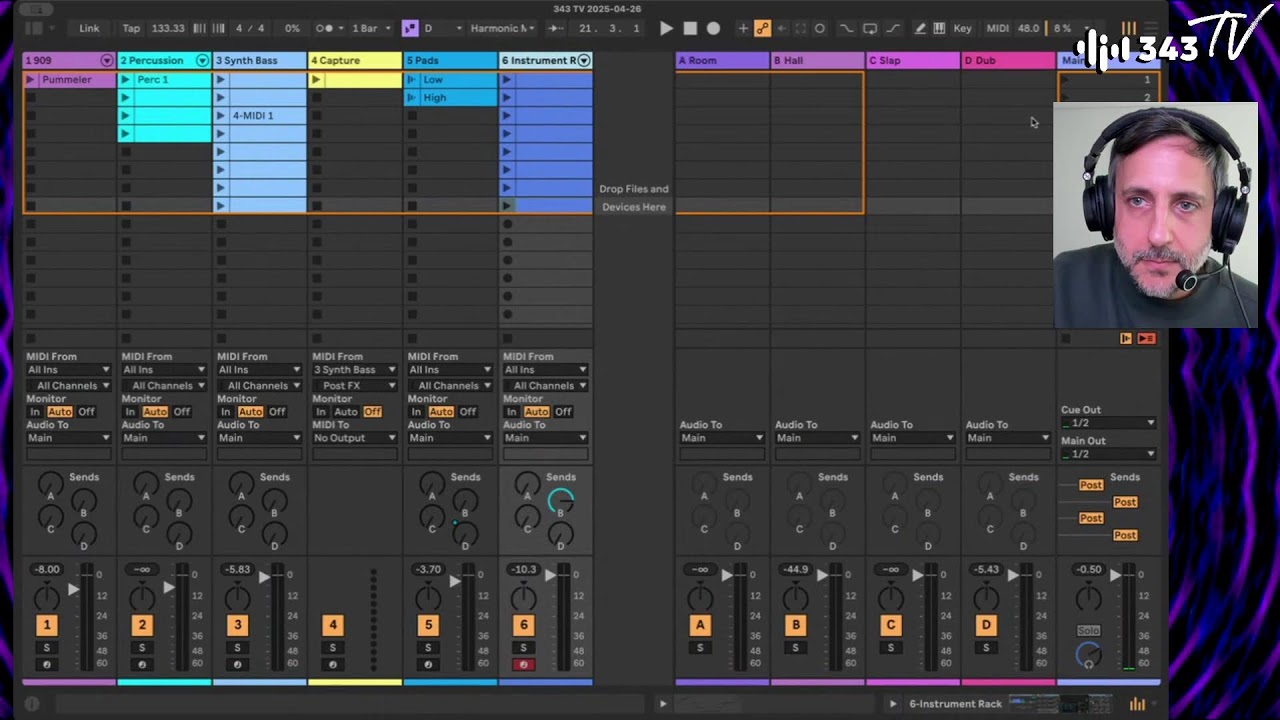This screenshot has height=720, width=1280.
Task: Solo the 3 Synth Bass track
Action: coord(237,648)
